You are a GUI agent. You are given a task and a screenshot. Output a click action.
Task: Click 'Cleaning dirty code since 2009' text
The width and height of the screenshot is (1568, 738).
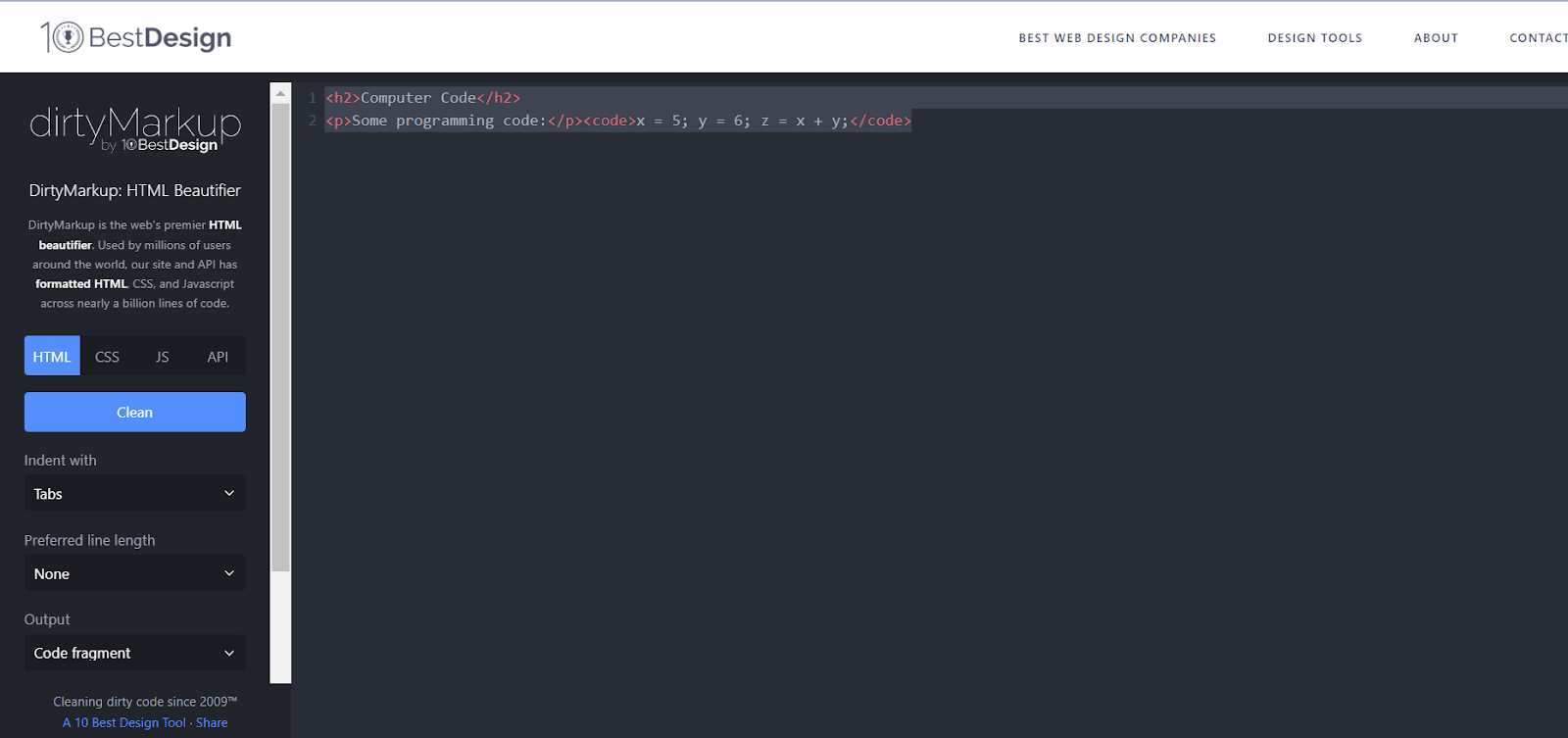click(145, 702)
